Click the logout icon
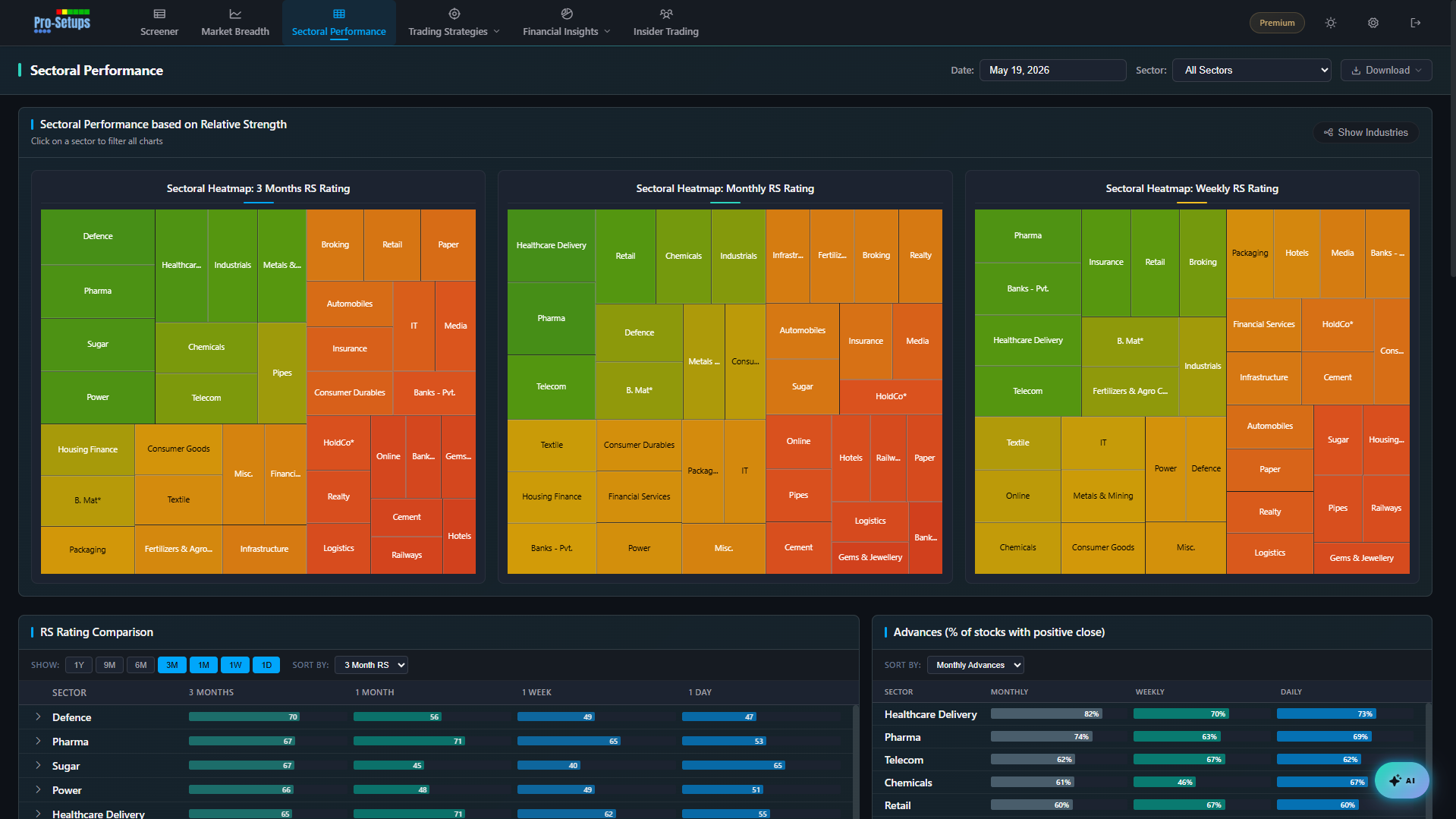 [x=1416, y=23]
